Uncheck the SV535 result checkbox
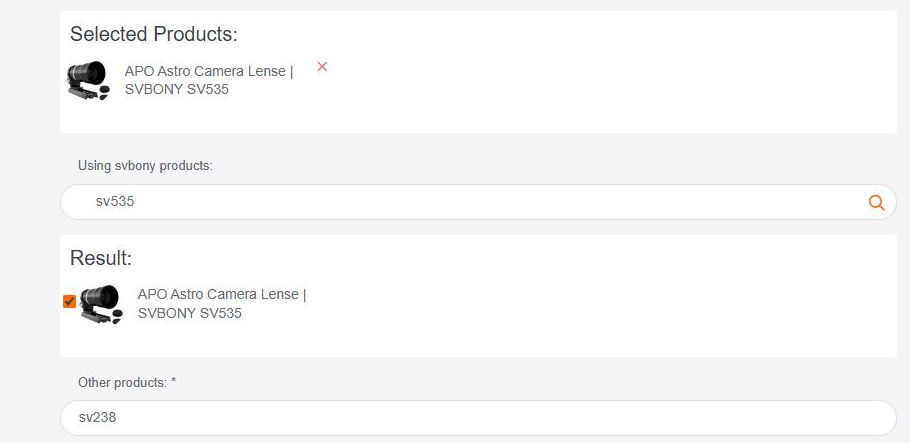 [69, 301]
